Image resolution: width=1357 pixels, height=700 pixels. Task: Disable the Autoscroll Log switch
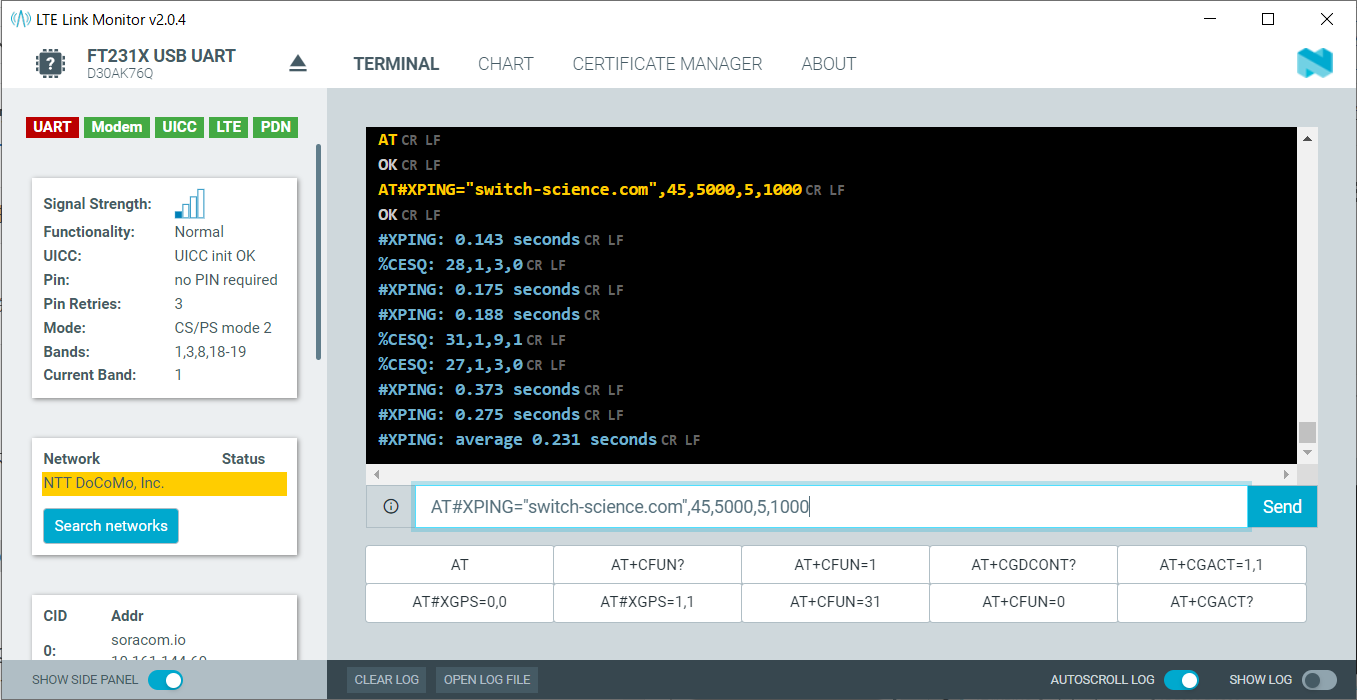(x=1181, y=680)
